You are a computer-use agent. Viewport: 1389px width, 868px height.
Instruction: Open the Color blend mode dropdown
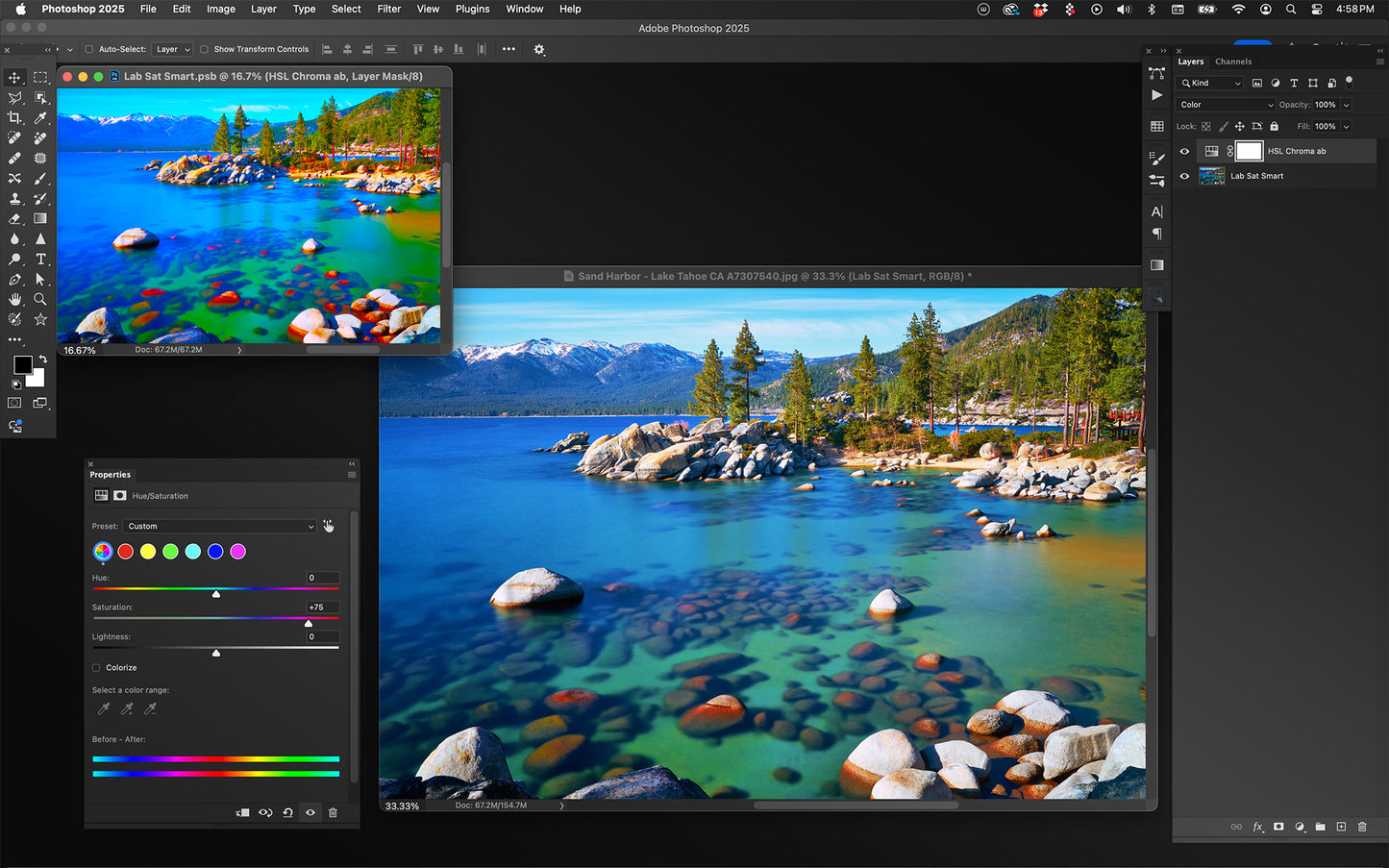click(1226, 105)
